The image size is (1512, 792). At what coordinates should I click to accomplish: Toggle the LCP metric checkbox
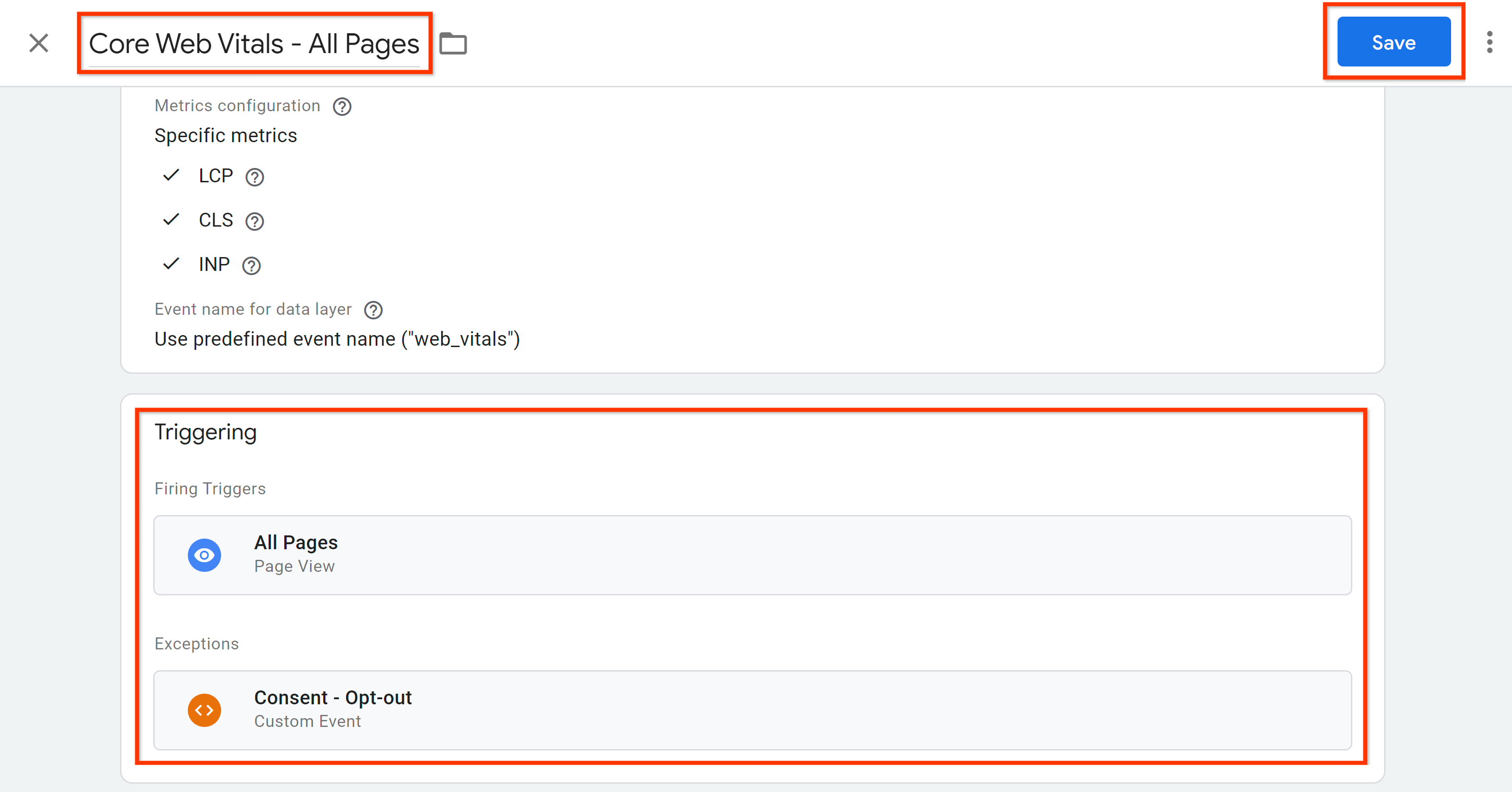coord(170,176)
